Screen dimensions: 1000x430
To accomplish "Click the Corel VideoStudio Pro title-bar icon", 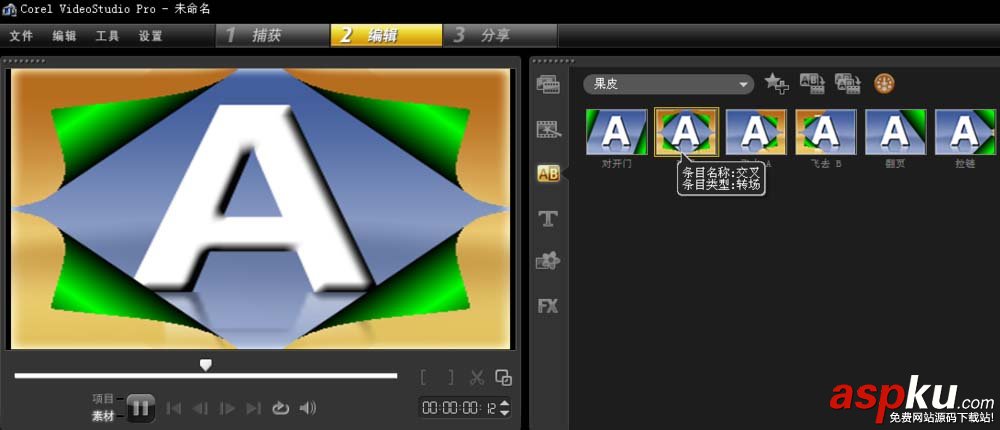I will pyautogui.click(x=10, y=9).
